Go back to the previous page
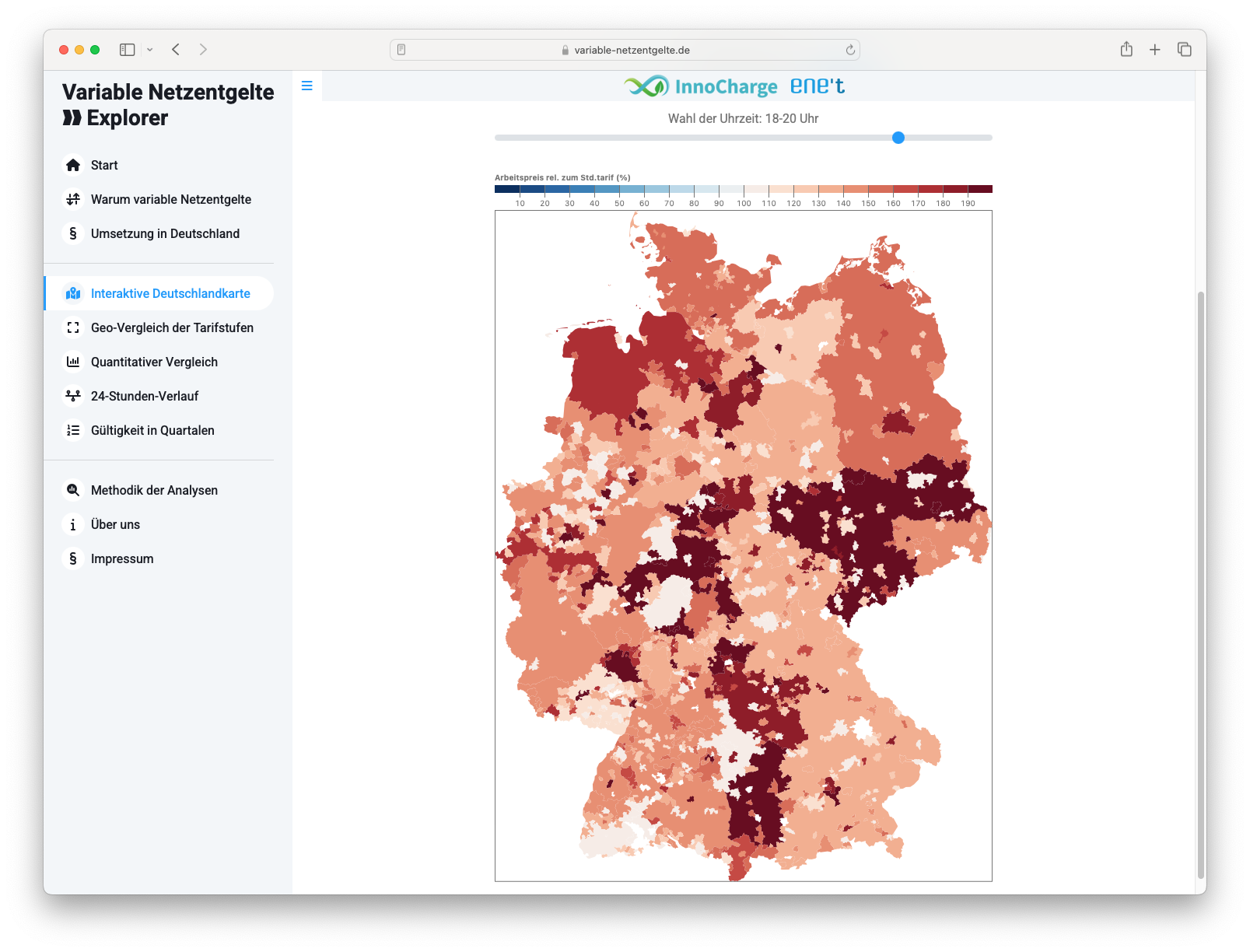Viewport: 1250px width, 952px height. pos(177,50)
